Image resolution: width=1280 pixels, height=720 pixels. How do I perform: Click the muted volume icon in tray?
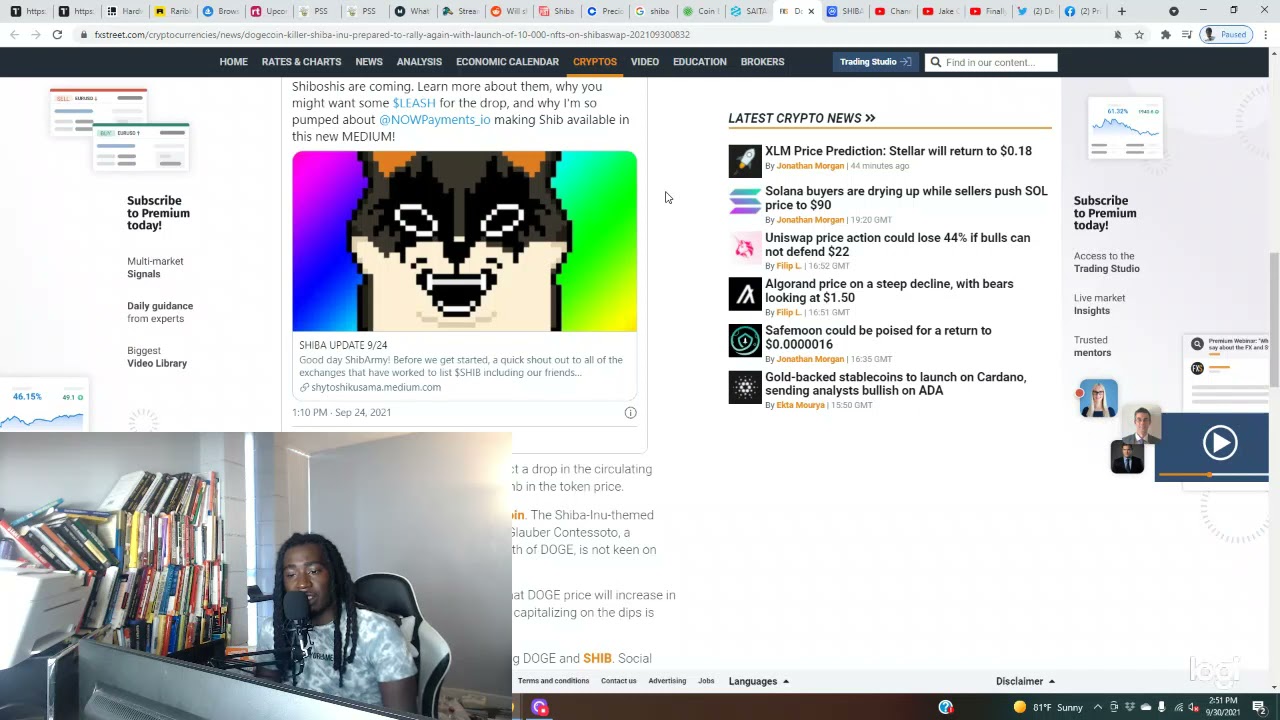[x=1194, y=707]
